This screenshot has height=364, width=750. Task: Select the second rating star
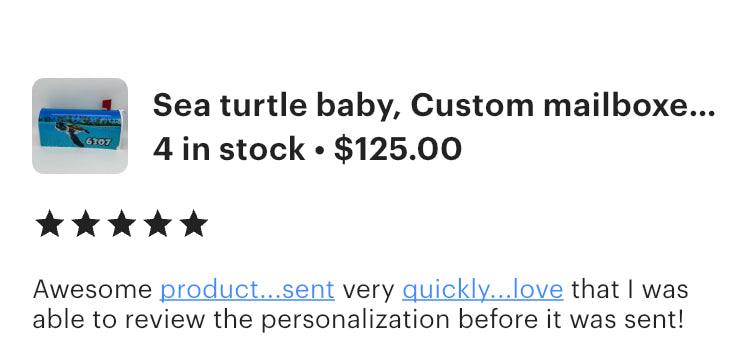coord(86,223)
